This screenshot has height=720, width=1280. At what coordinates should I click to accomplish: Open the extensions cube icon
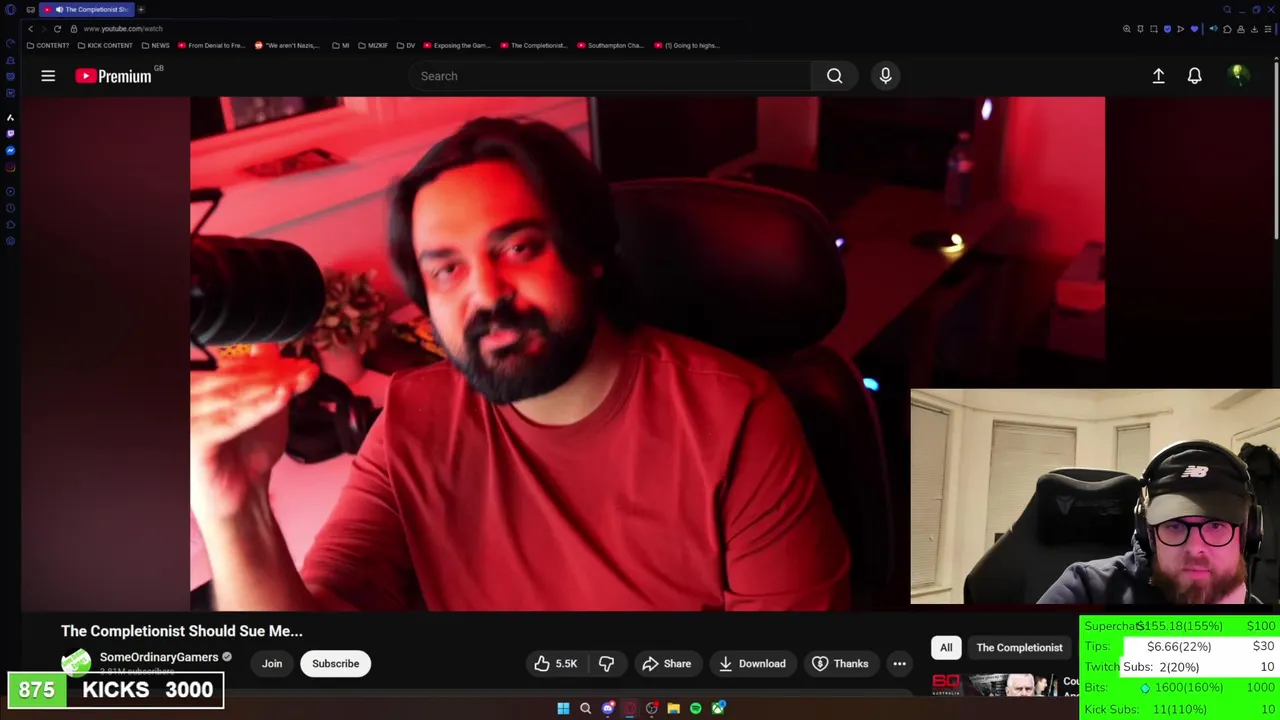[1227, 29]
